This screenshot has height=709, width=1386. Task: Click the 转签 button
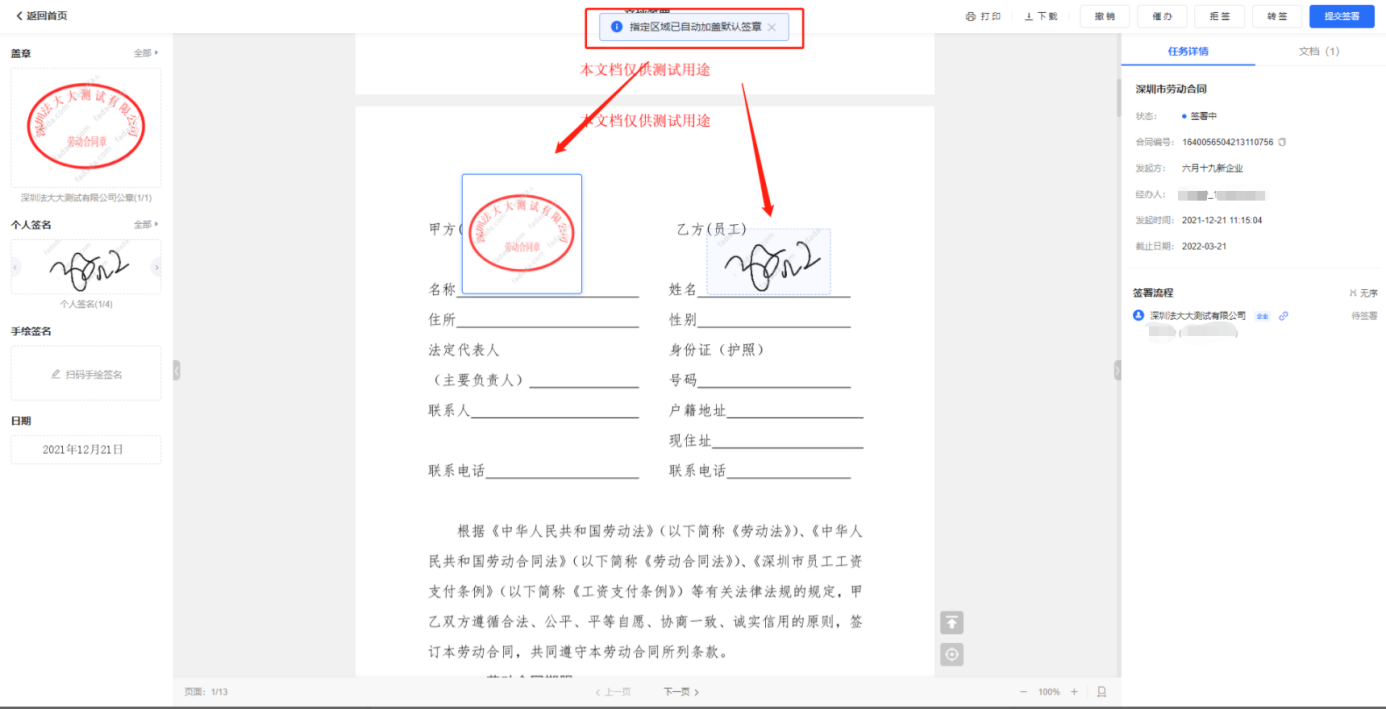pos(1277,16)
